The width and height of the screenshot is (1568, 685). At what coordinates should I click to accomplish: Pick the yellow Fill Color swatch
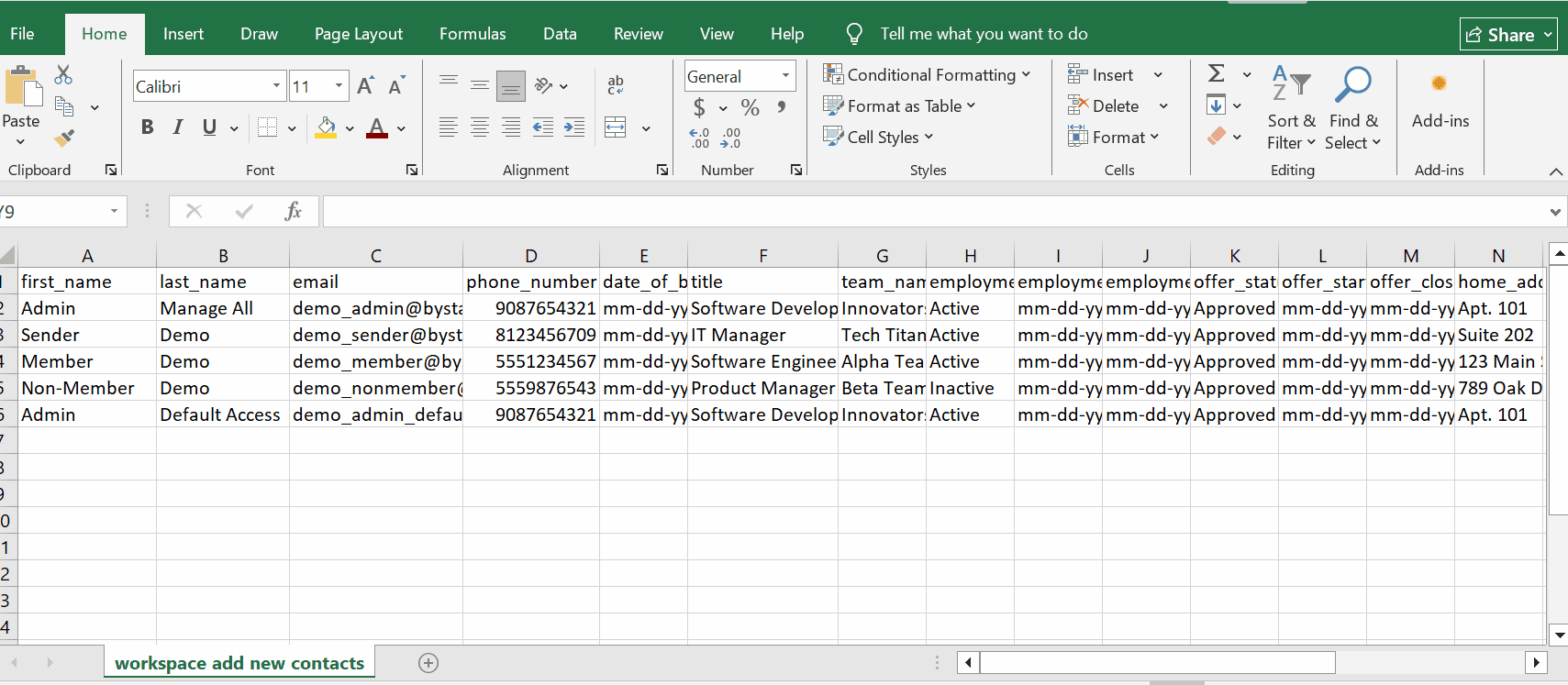pyautogui.click(x=326, y=127)
